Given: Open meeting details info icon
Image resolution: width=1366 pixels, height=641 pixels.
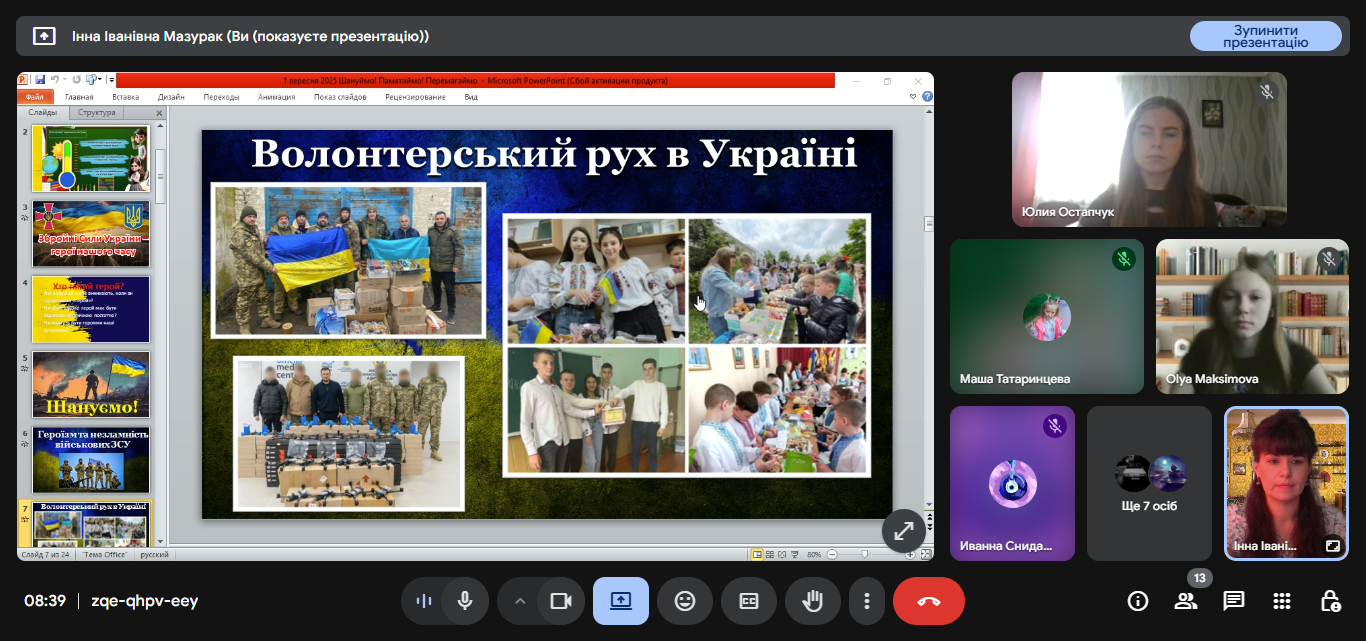Looking at the screenshot, I should [1137, 601].
